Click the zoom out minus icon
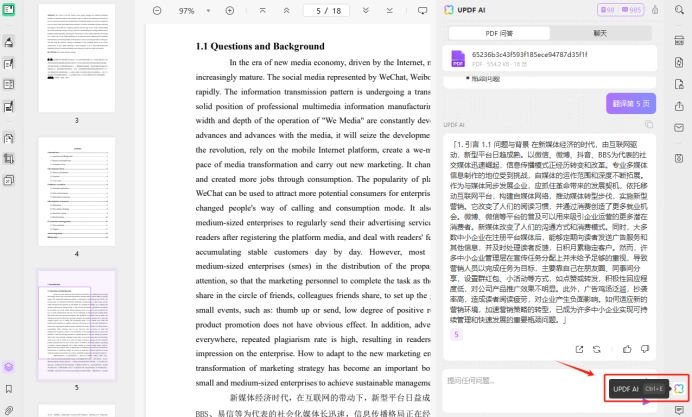Screen dimensions: 692x417 (157, 11)
